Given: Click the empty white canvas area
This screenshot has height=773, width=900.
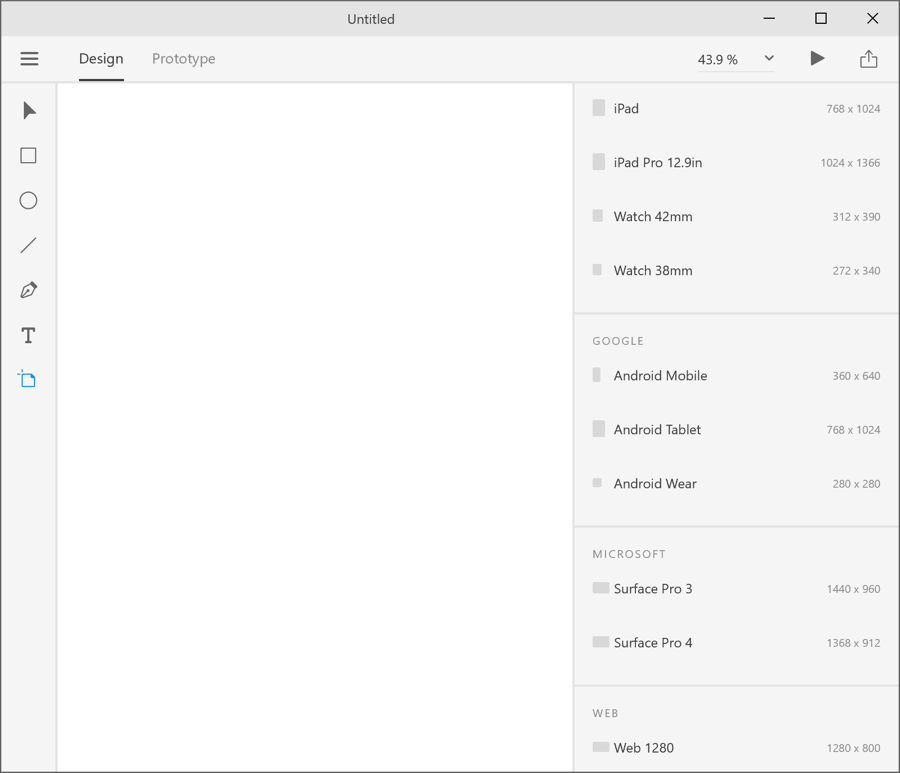Looking at the screenshot, I should (314, 420).
